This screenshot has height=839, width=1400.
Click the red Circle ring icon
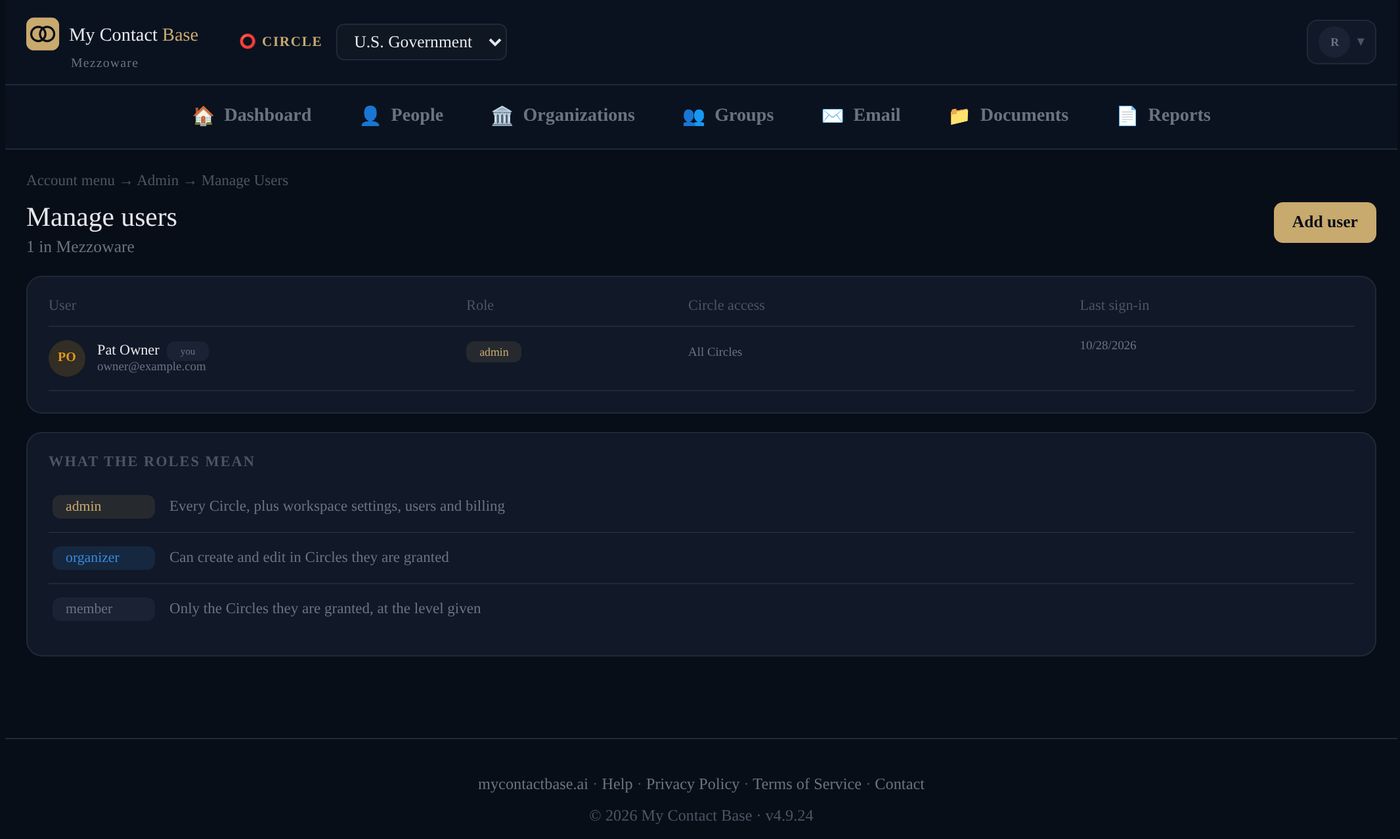click(x=247, y=42)
